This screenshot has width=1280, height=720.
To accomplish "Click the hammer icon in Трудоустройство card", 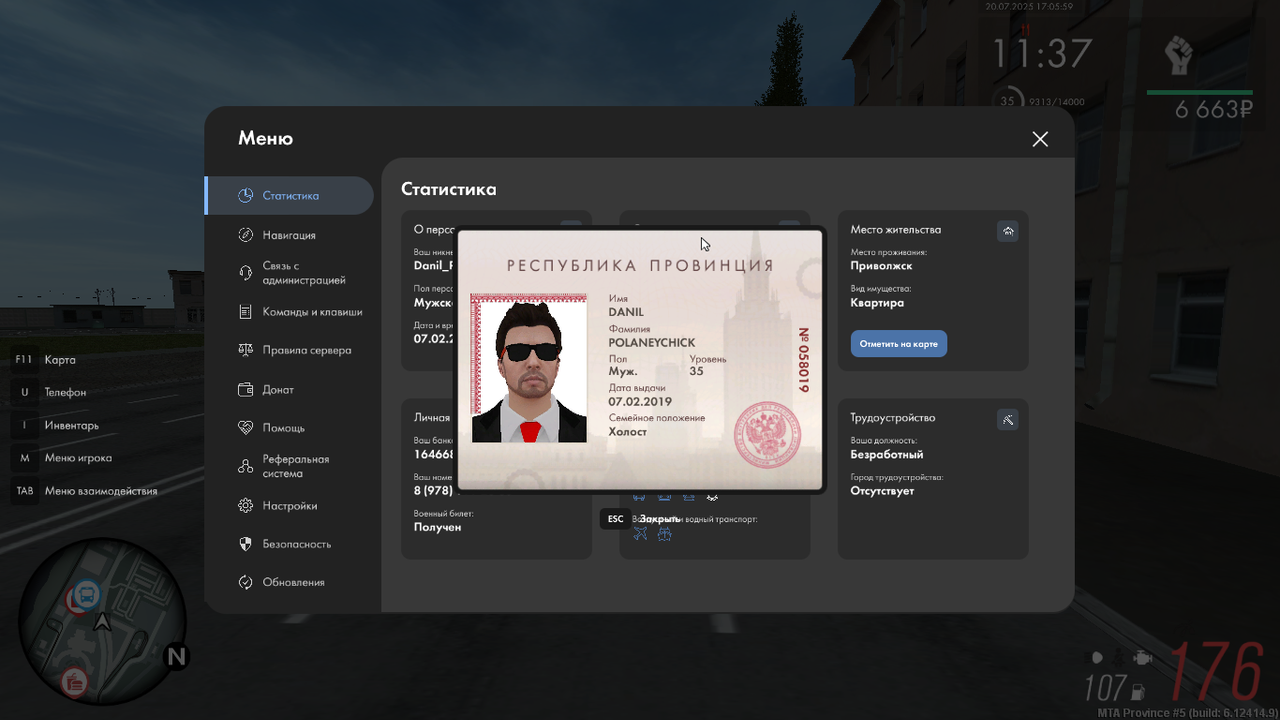I will pos(1008,419).
